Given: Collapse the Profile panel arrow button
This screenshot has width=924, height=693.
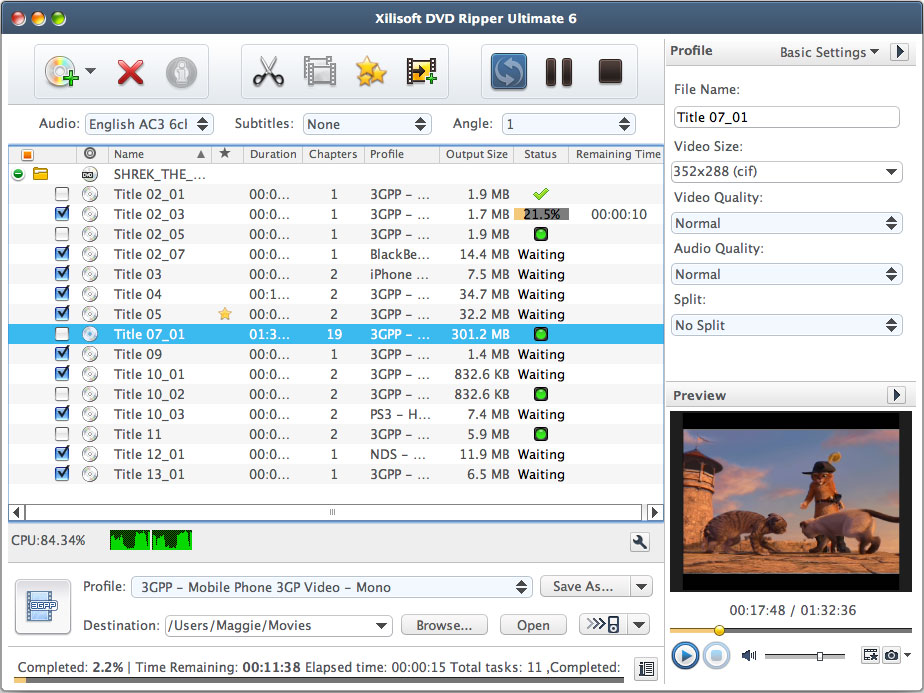Looking at the screenshot, I should coord(899,51).
